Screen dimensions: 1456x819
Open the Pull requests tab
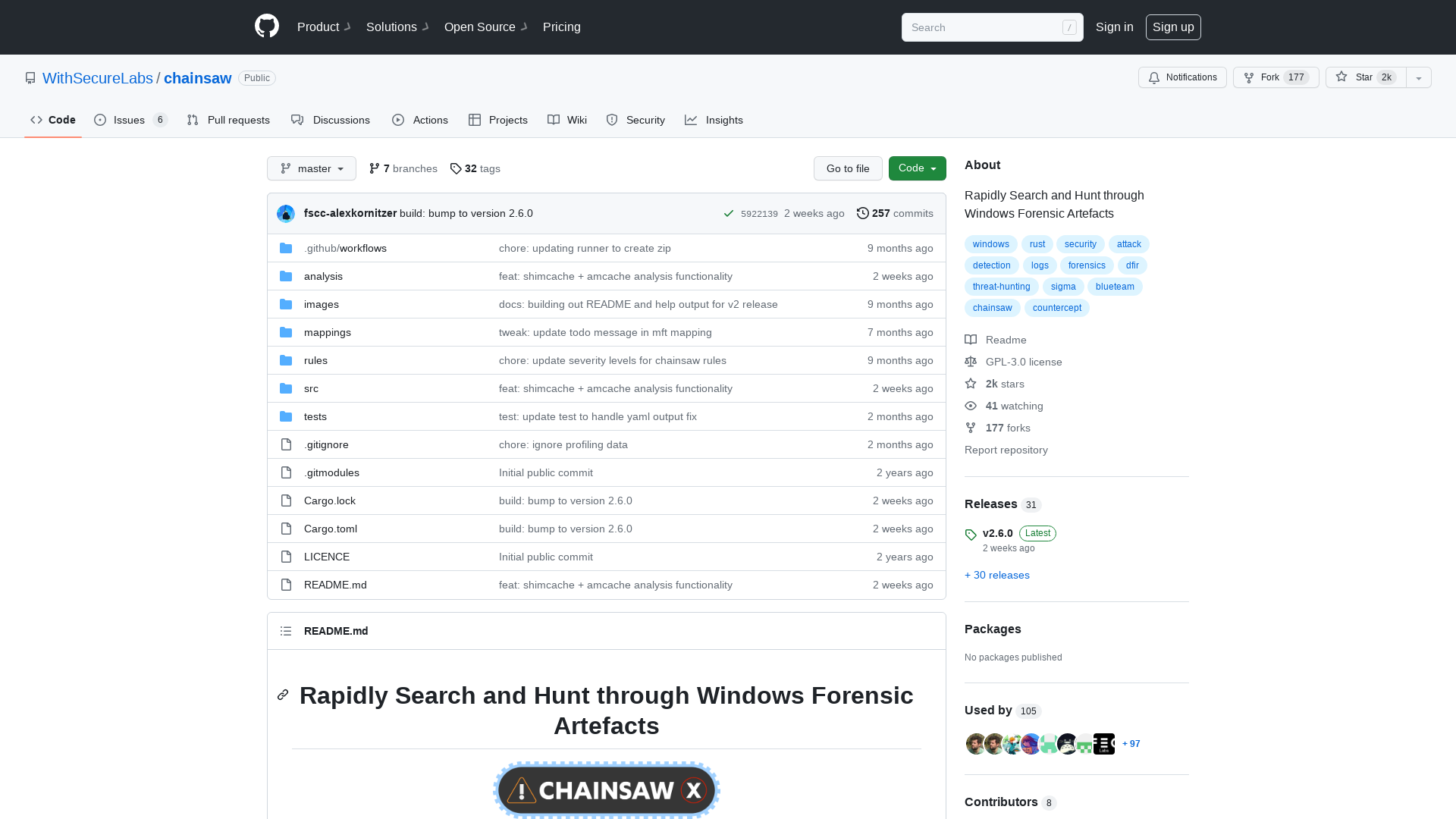(x=228, y=120)
